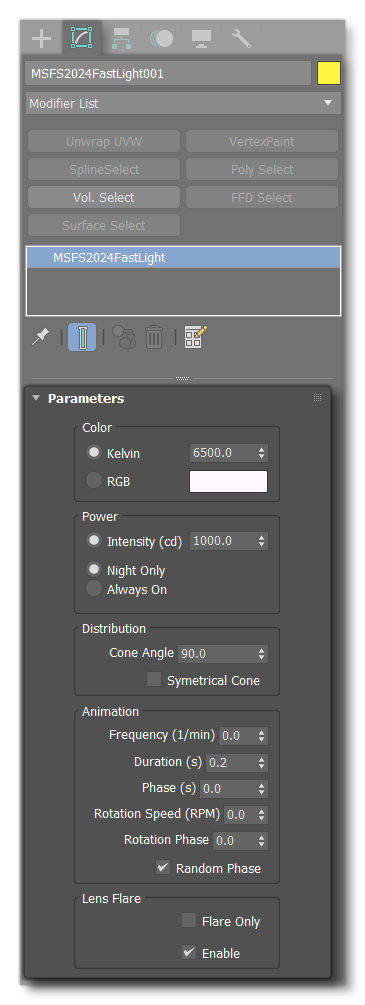365x1005 pixels.
Task: Uncheck the Lens Flare Enable checkbox
Action: tap(189, 952)
